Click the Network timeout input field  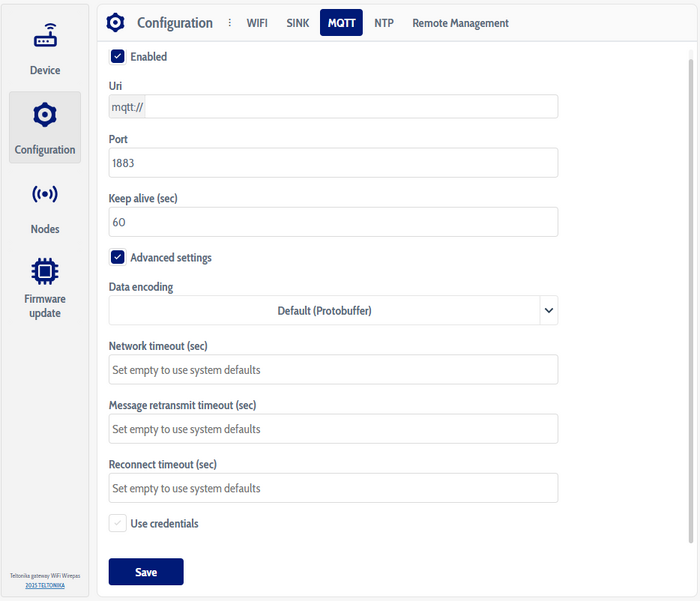click(x=333, y=370)
